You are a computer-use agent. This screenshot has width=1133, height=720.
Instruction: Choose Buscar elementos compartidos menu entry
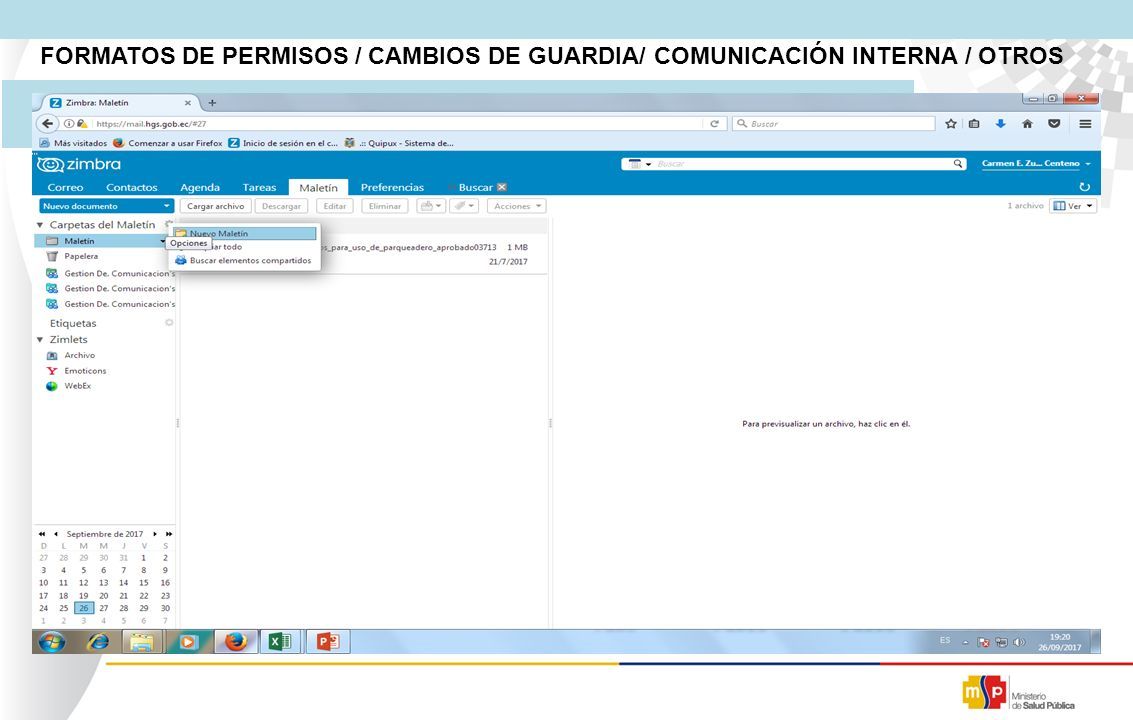(x=245, y=260)
